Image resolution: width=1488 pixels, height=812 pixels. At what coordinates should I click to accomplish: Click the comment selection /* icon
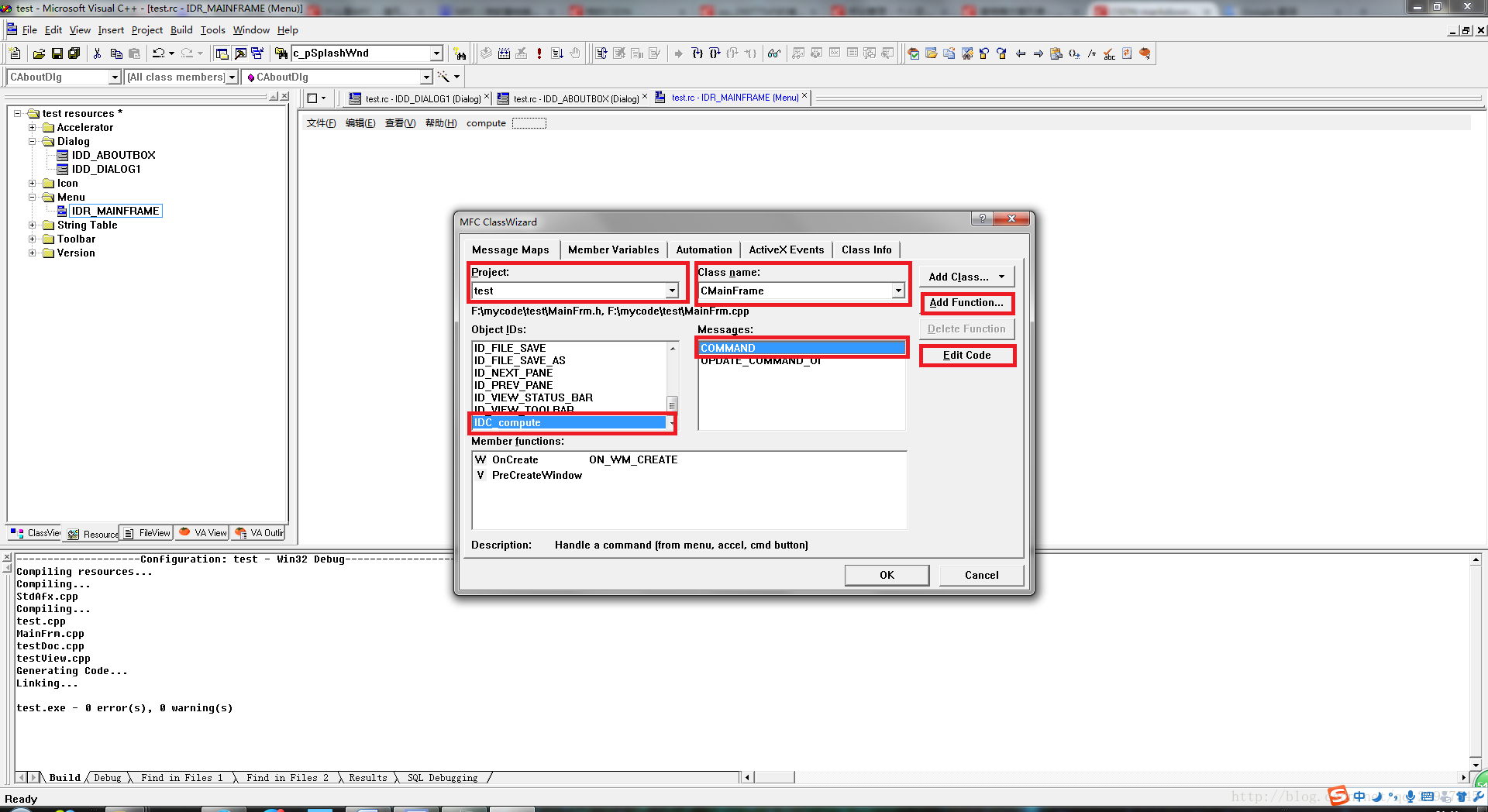pos(1092,53)
